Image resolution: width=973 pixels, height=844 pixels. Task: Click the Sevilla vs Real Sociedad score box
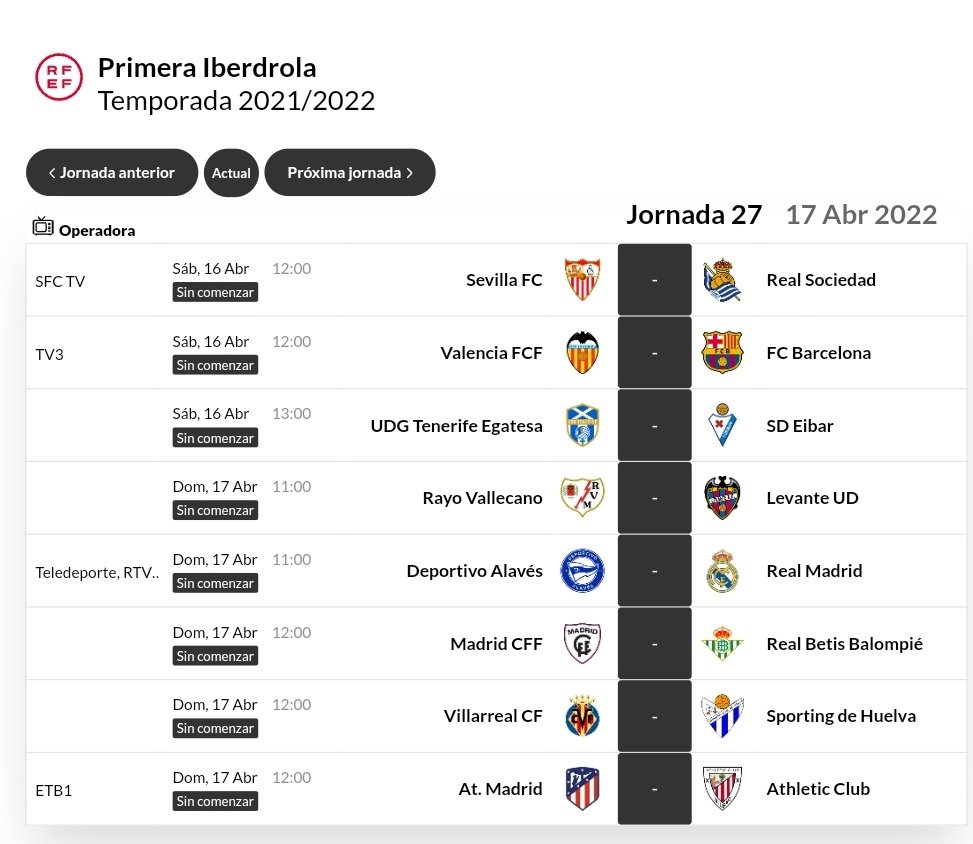pos(654,280)
